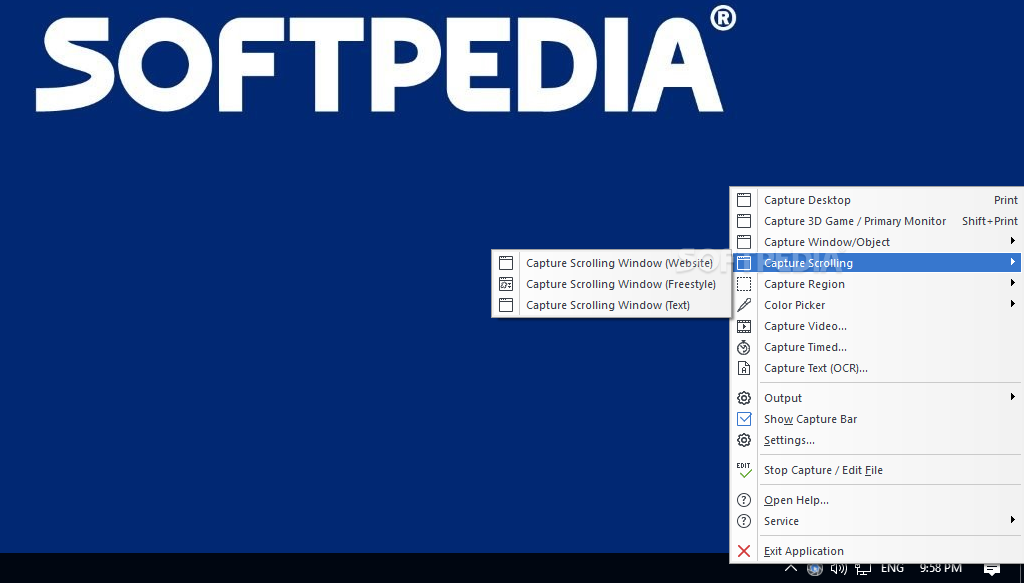Click the Settings gear icon
The image size is (1024, 583).
[744, 440]
